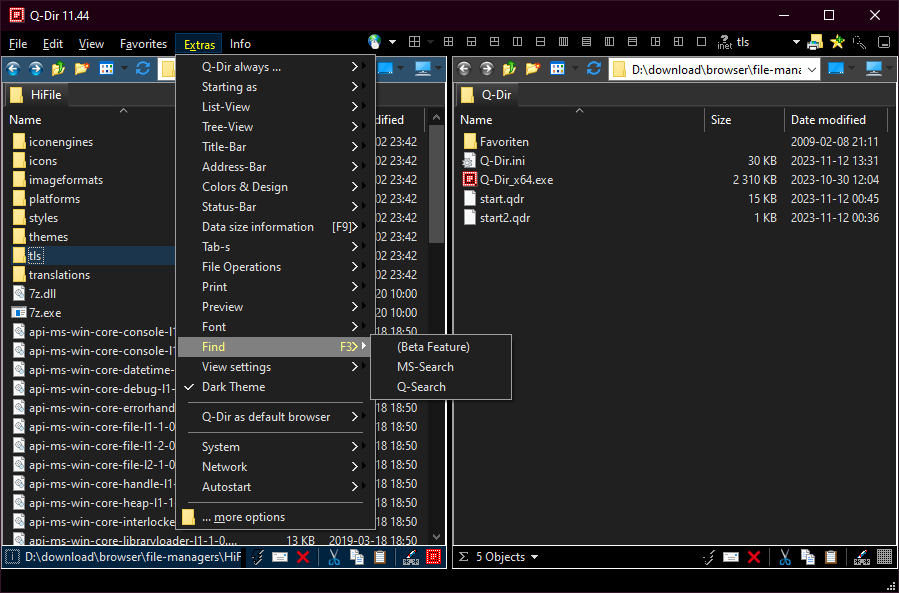Click the new folder icon in left pane
The height and width of the screenshot is (593, 899).
(x=82, y=69)
